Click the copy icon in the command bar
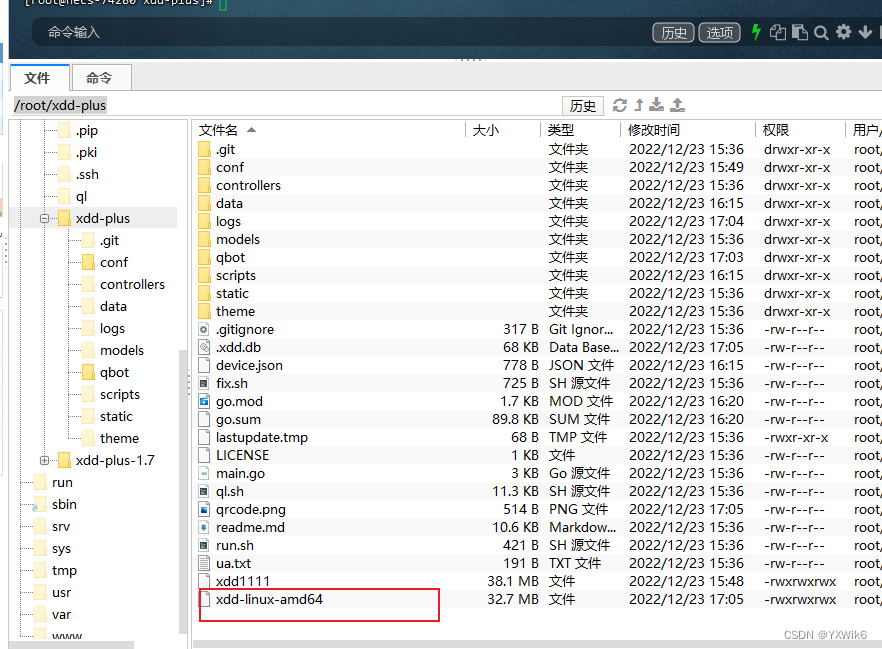The width and height of the screenshot is (882, 649). click(x=777, y=32)
